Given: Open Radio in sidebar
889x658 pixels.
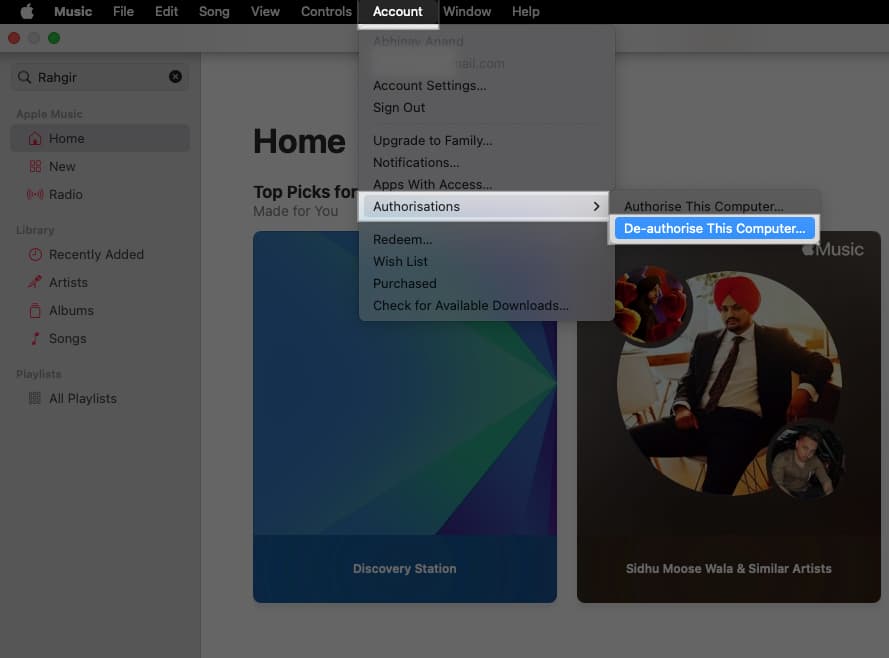Looking at the screenshot, I should (x=100, y=194).
